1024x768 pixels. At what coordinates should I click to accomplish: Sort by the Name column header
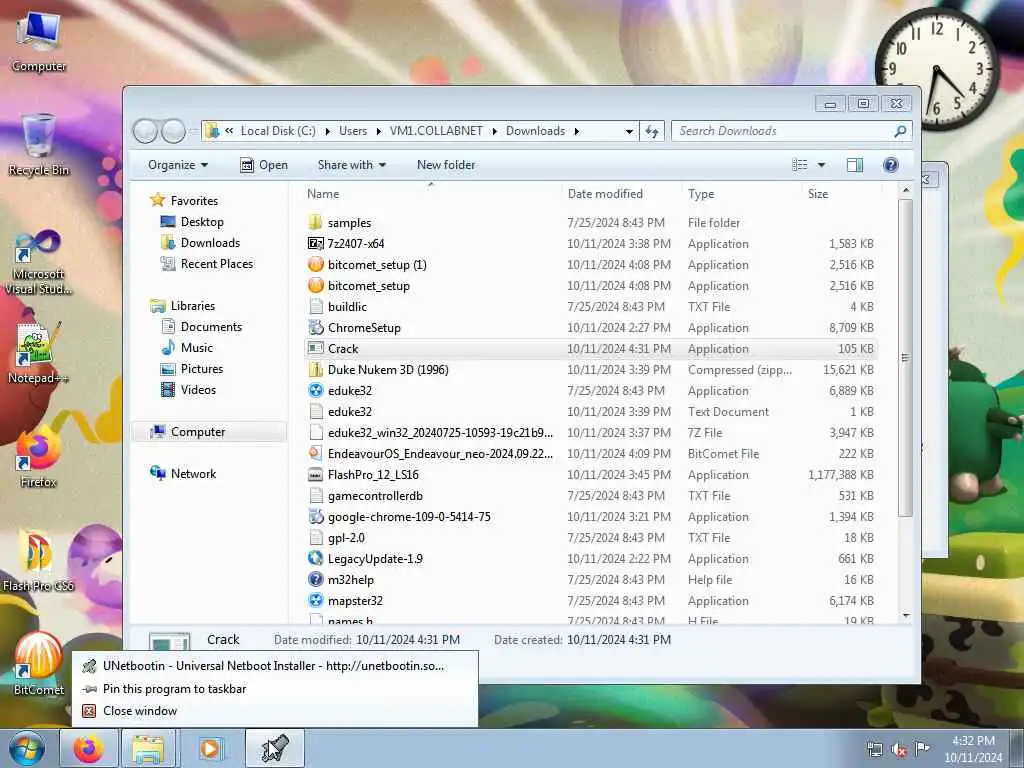coord(431,193)
